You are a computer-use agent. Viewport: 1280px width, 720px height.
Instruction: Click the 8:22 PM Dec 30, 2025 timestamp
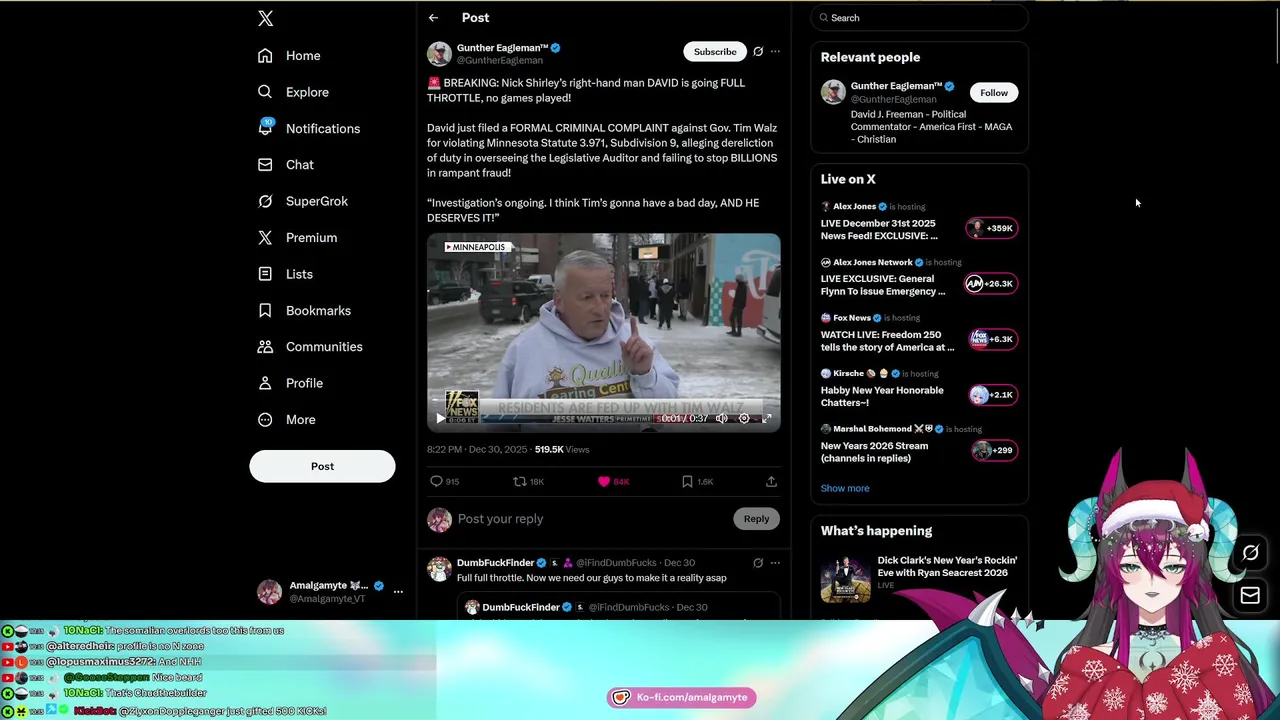point(477,450)
